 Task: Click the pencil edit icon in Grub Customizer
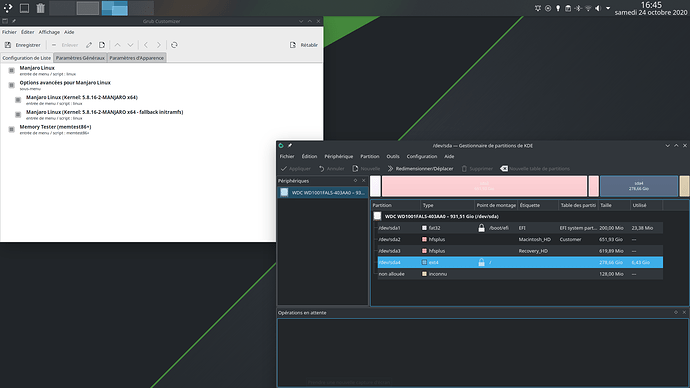tap(89, 45)
